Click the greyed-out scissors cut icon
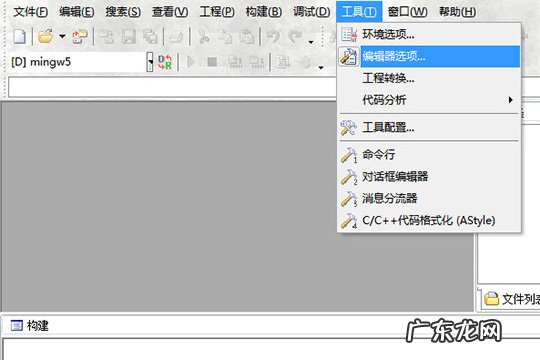 [204, 37]
